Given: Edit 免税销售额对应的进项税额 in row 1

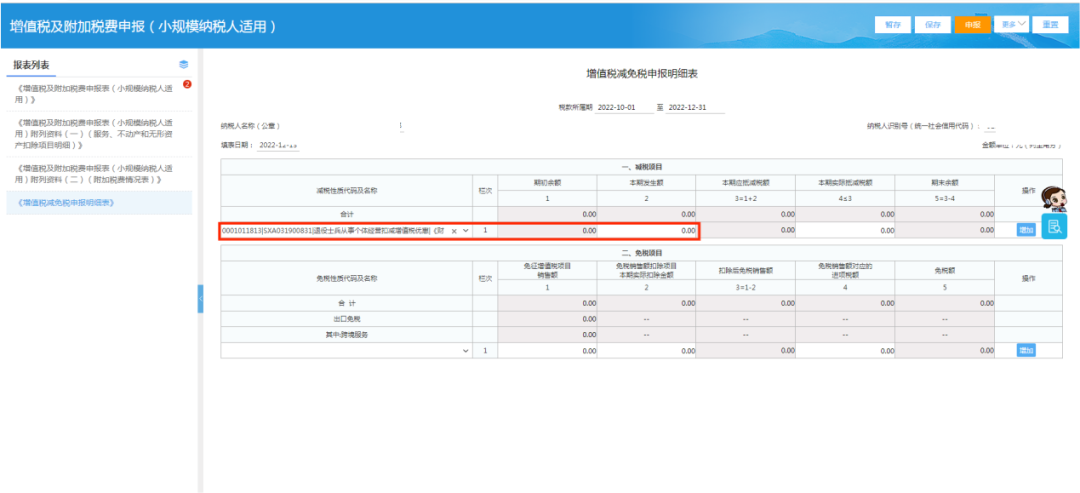Looking at the screenshot, I should tap(844, 351).
